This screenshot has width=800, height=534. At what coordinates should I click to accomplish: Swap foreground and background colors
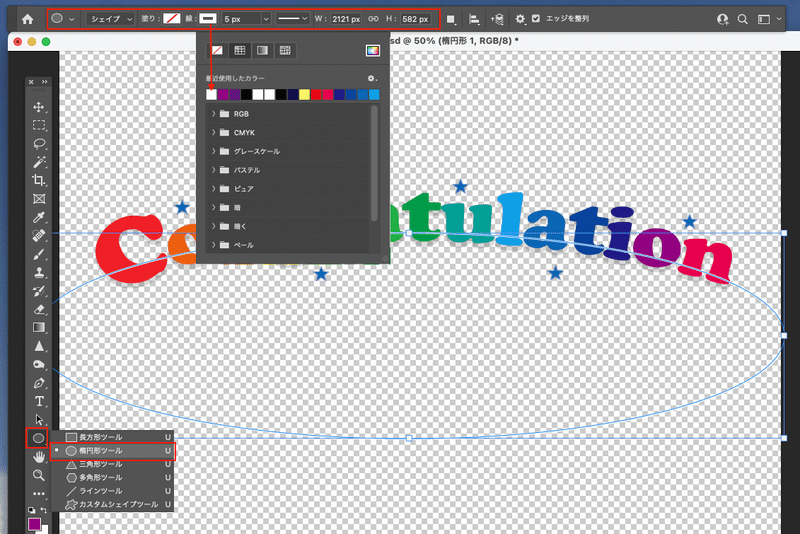(44, 510)
